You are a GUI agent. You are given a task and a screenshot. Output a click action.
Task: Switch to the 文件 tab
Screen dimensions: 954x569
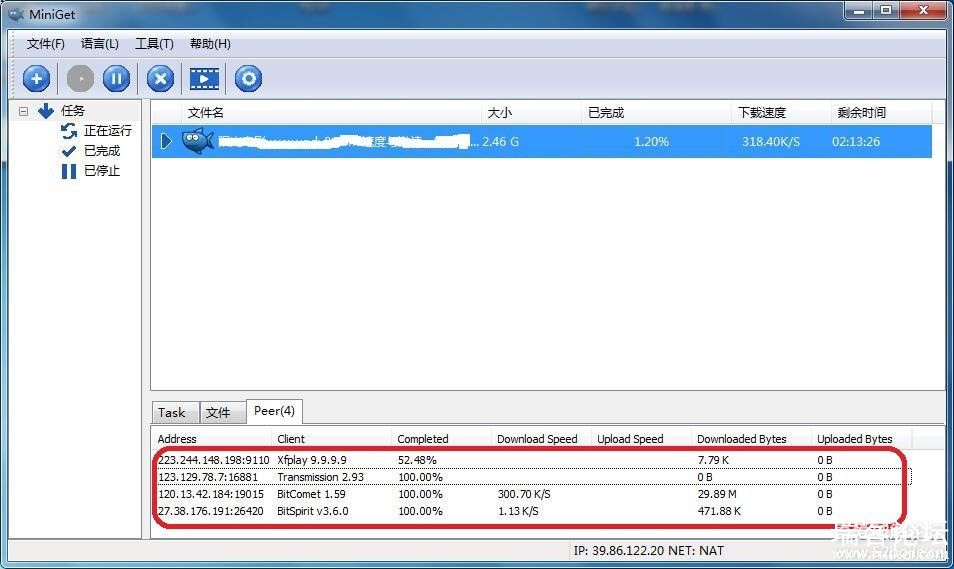[x=223, y=413]
